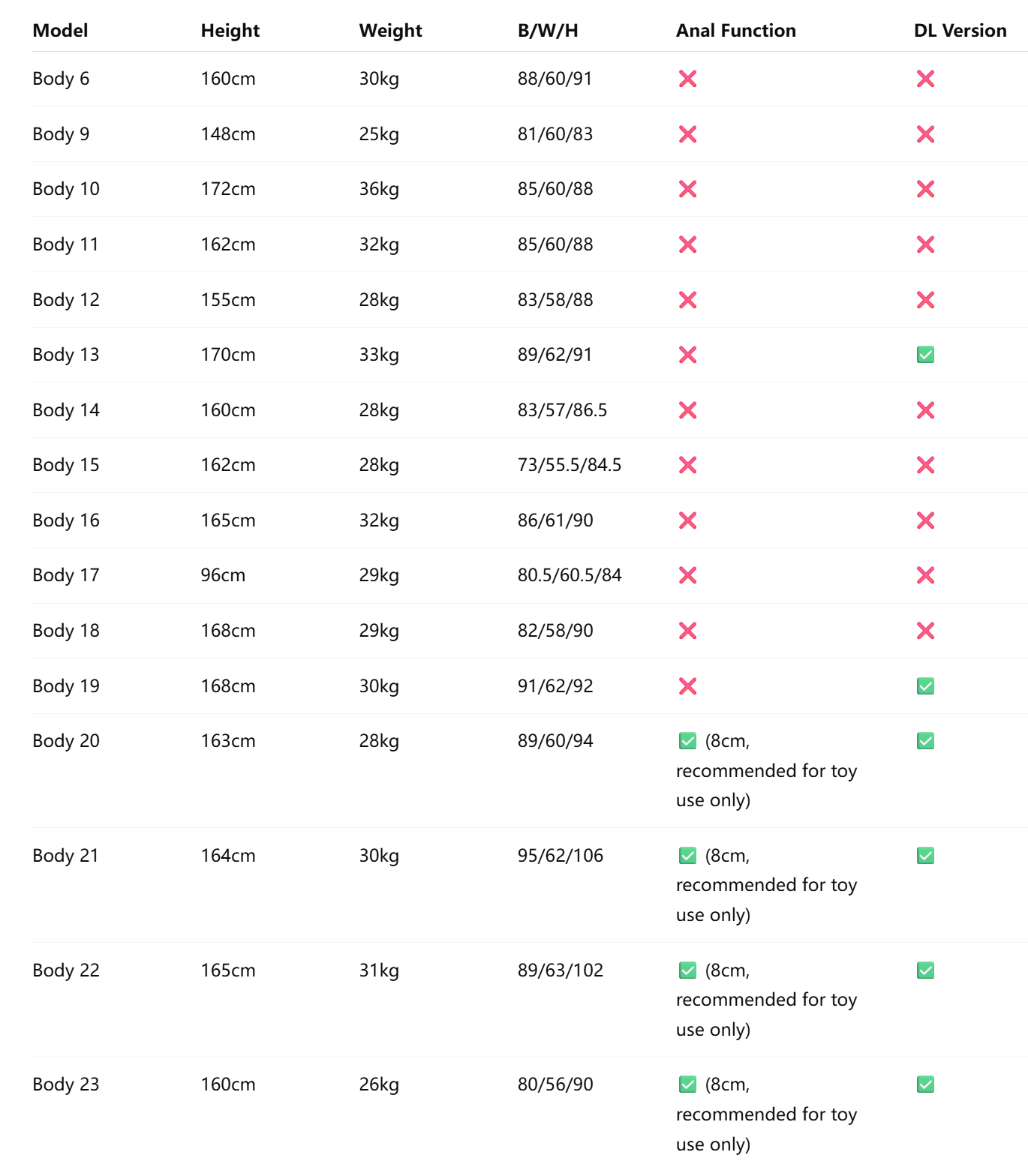Click Body 12's Anal Function red cross
1028x1176 pixels.
click(x=687, y=300)
